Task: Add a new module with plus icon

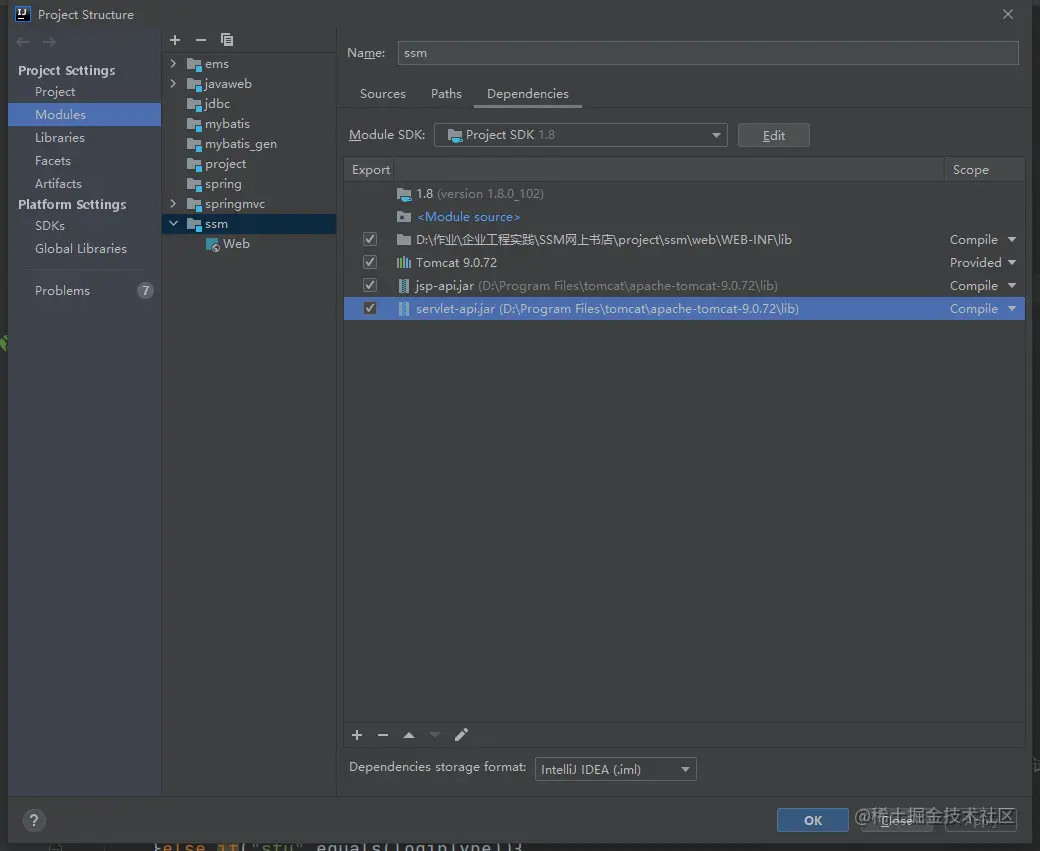Action: (x=175, y=40)
